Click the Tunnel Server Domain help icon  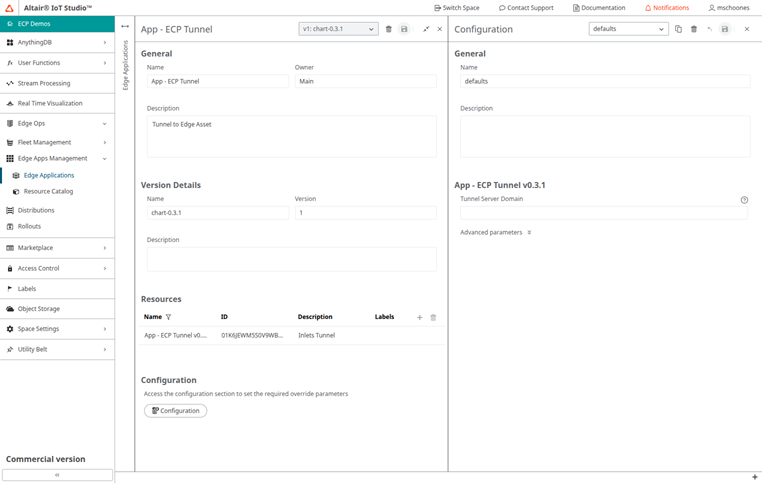(744, 200)
